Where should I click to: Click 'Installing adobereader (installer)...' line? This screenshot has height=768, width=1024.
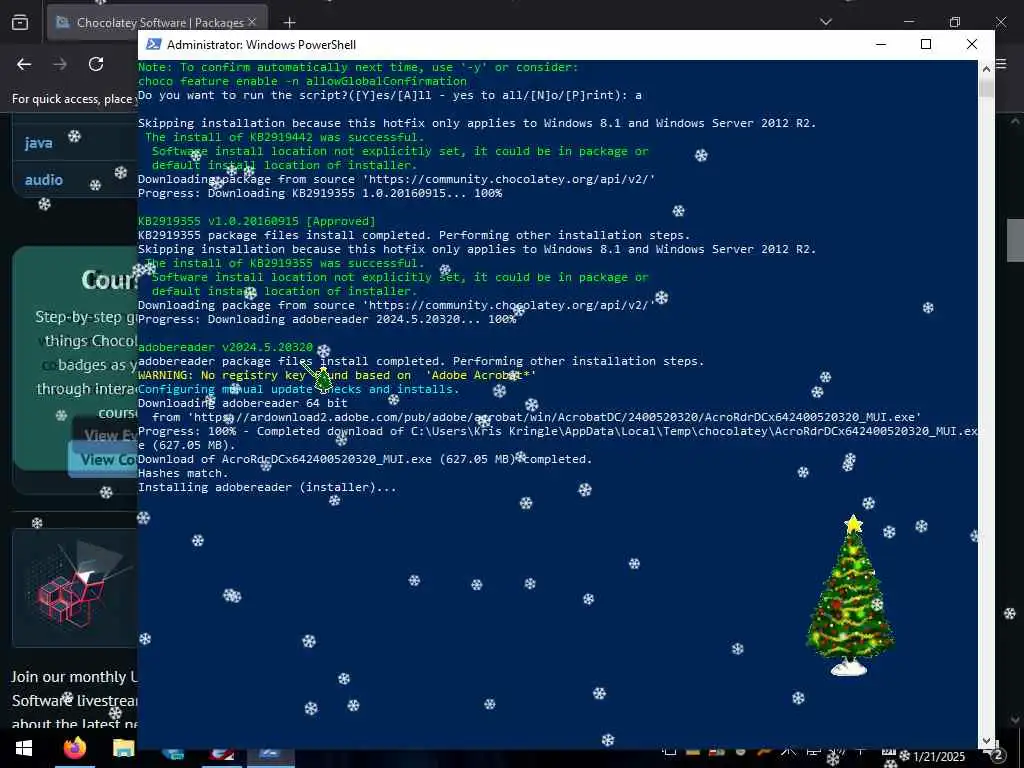coord(267,487)
